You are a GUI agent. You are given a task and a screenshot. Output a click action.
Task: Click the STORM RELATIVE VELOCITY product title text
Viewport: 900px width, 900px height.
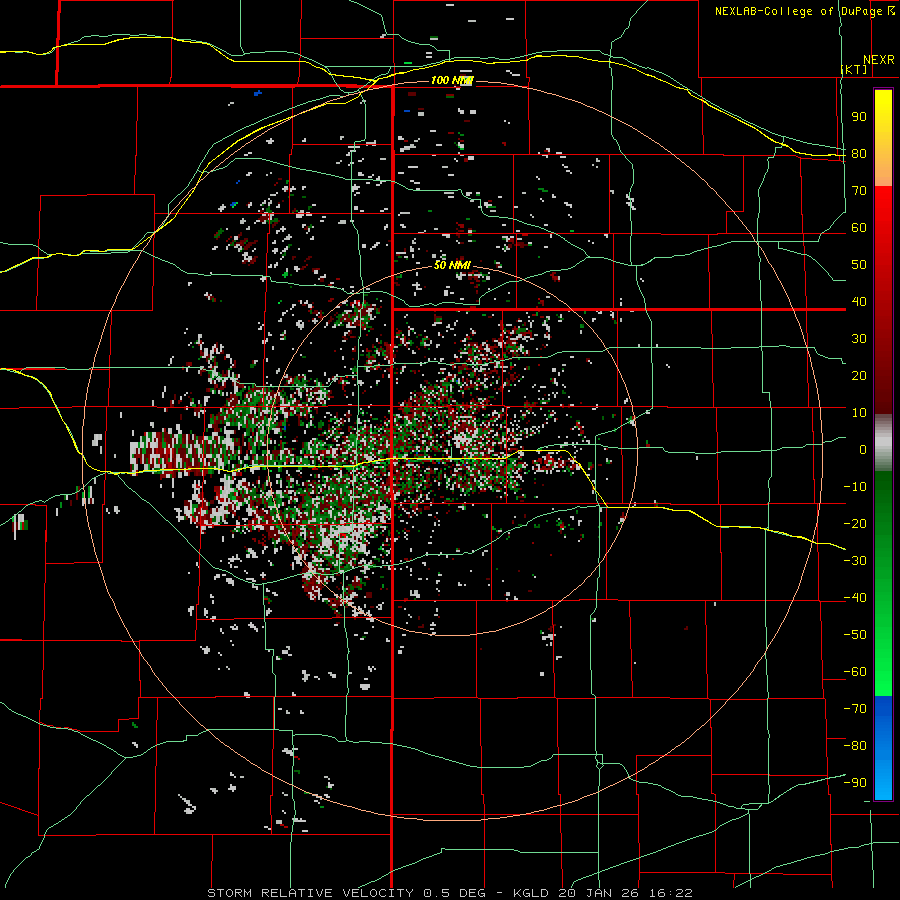tap(310, 893)
